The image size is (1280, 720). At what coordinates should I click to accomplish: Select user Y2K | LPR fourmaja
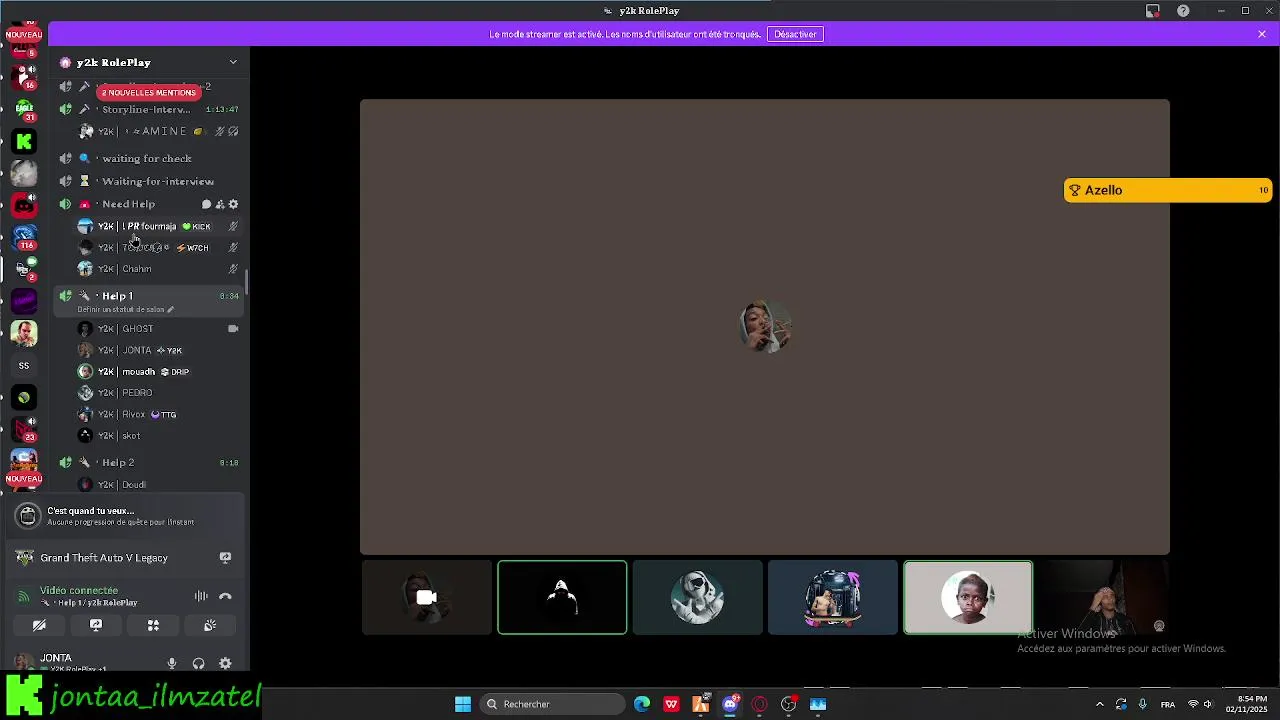(148, 226)
